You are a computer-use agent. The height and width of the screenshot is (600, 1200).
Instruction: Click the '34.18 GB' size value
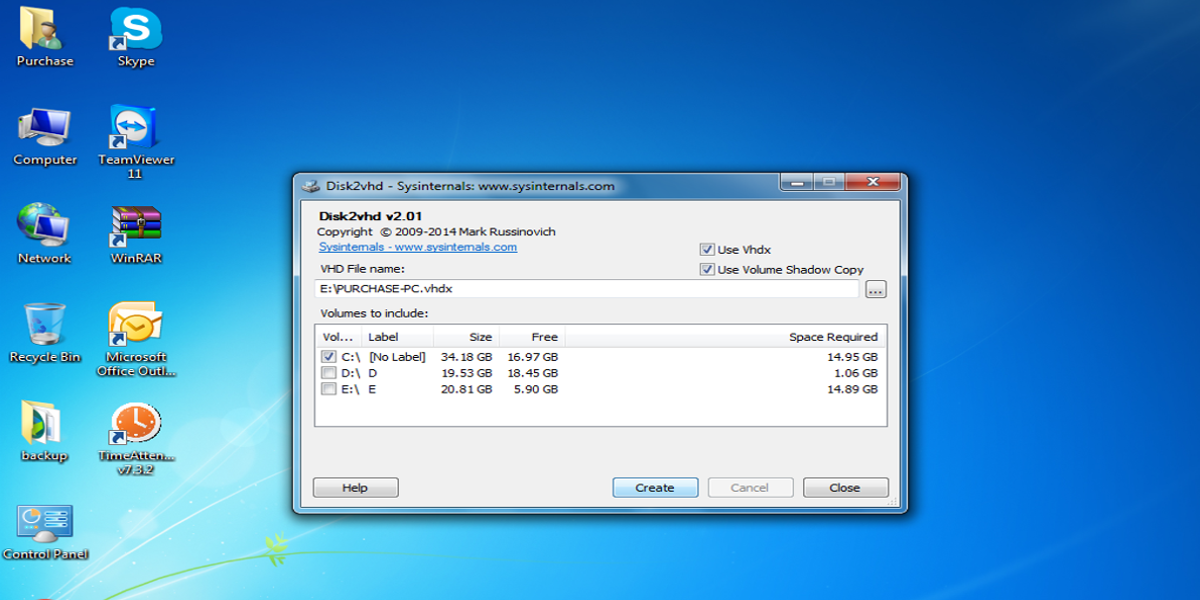466,357
